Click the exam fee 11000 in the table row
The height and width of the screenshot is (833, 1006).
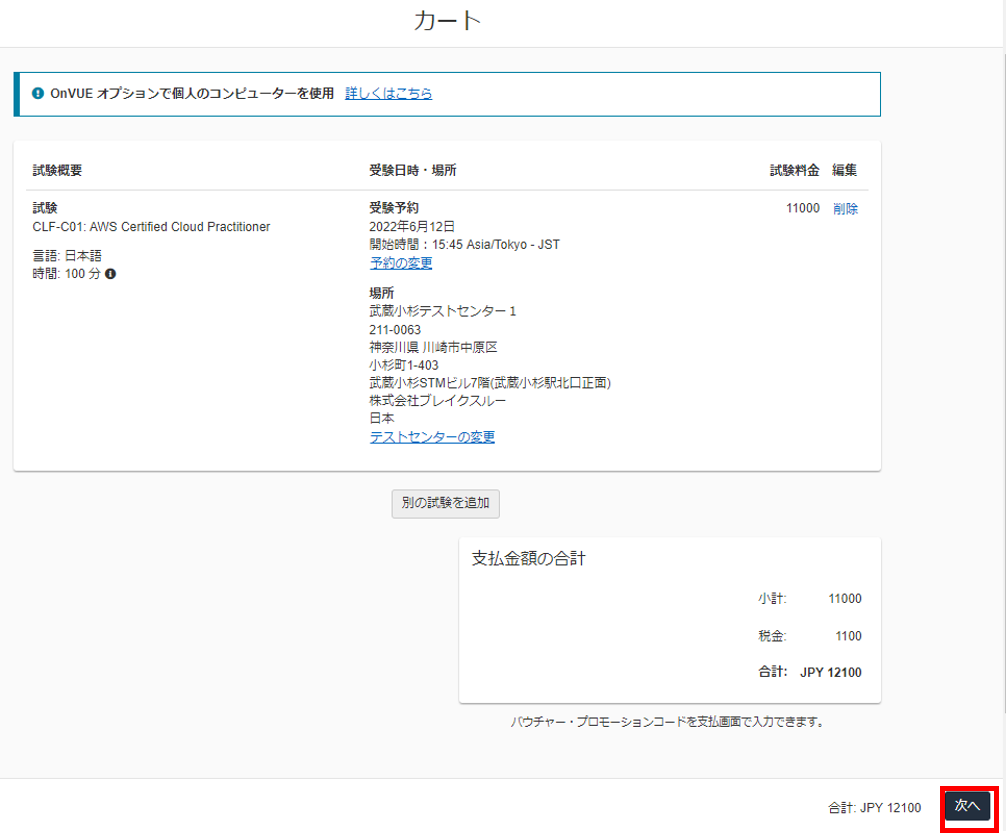(x=803, y=208)
